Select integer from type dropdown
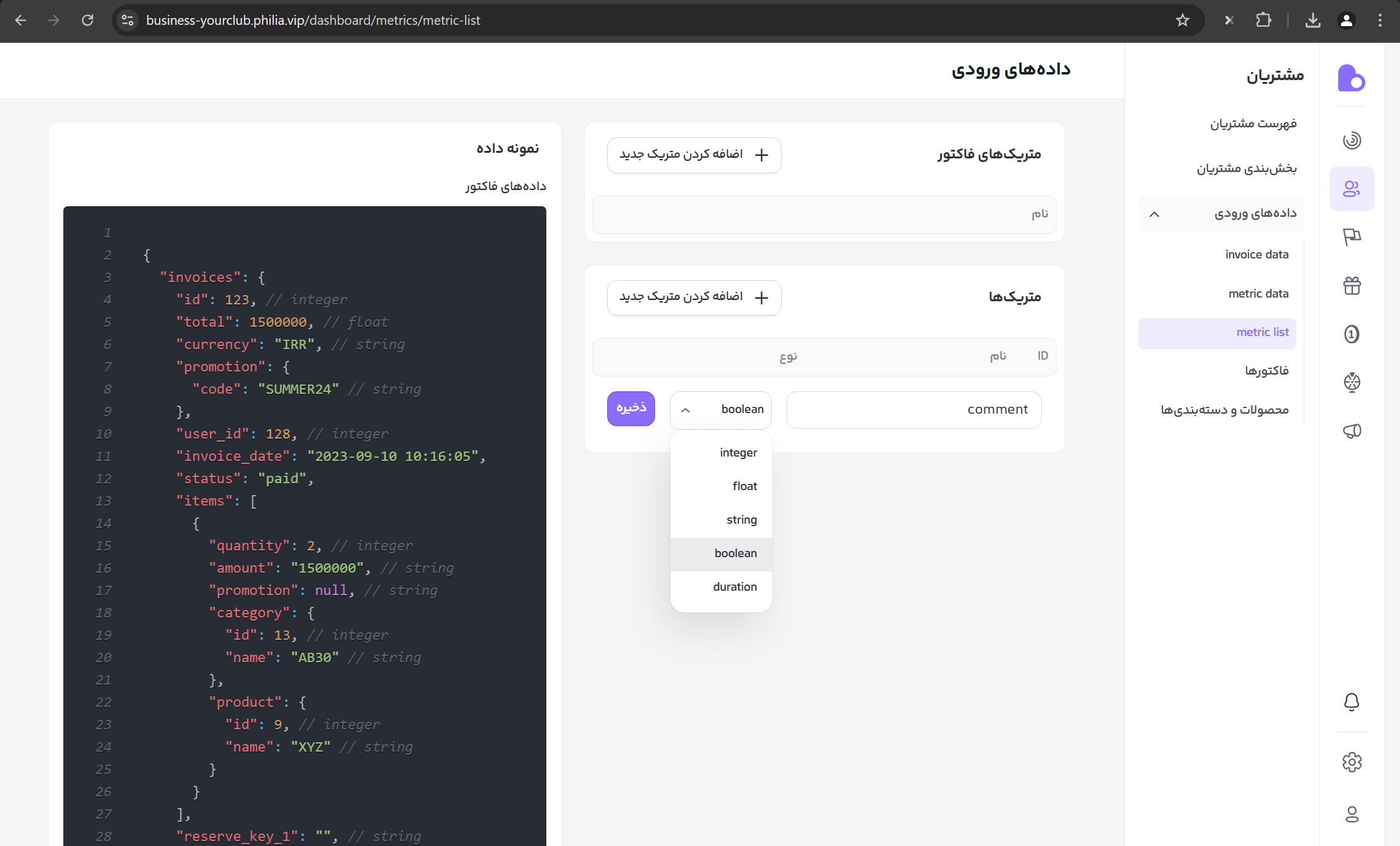 pos(738,453)
